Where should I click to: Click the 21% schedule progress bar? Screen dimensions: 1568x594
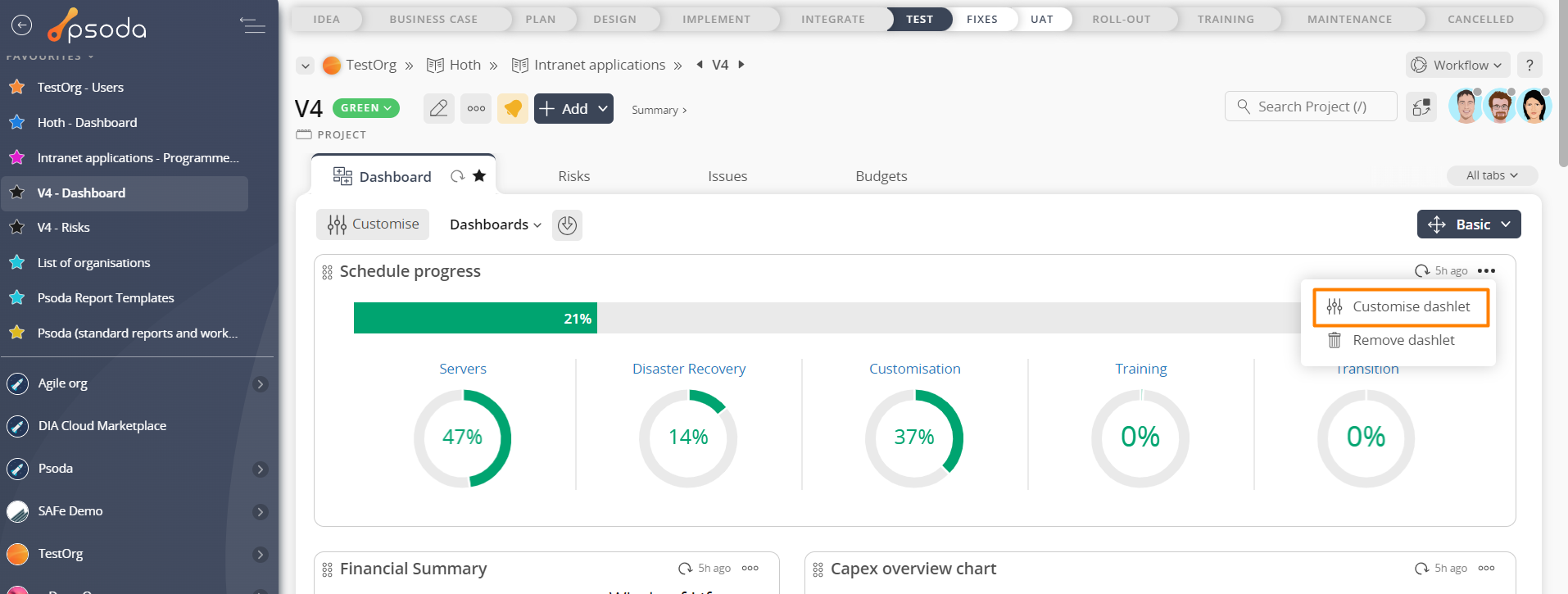[x=475, y=318]
